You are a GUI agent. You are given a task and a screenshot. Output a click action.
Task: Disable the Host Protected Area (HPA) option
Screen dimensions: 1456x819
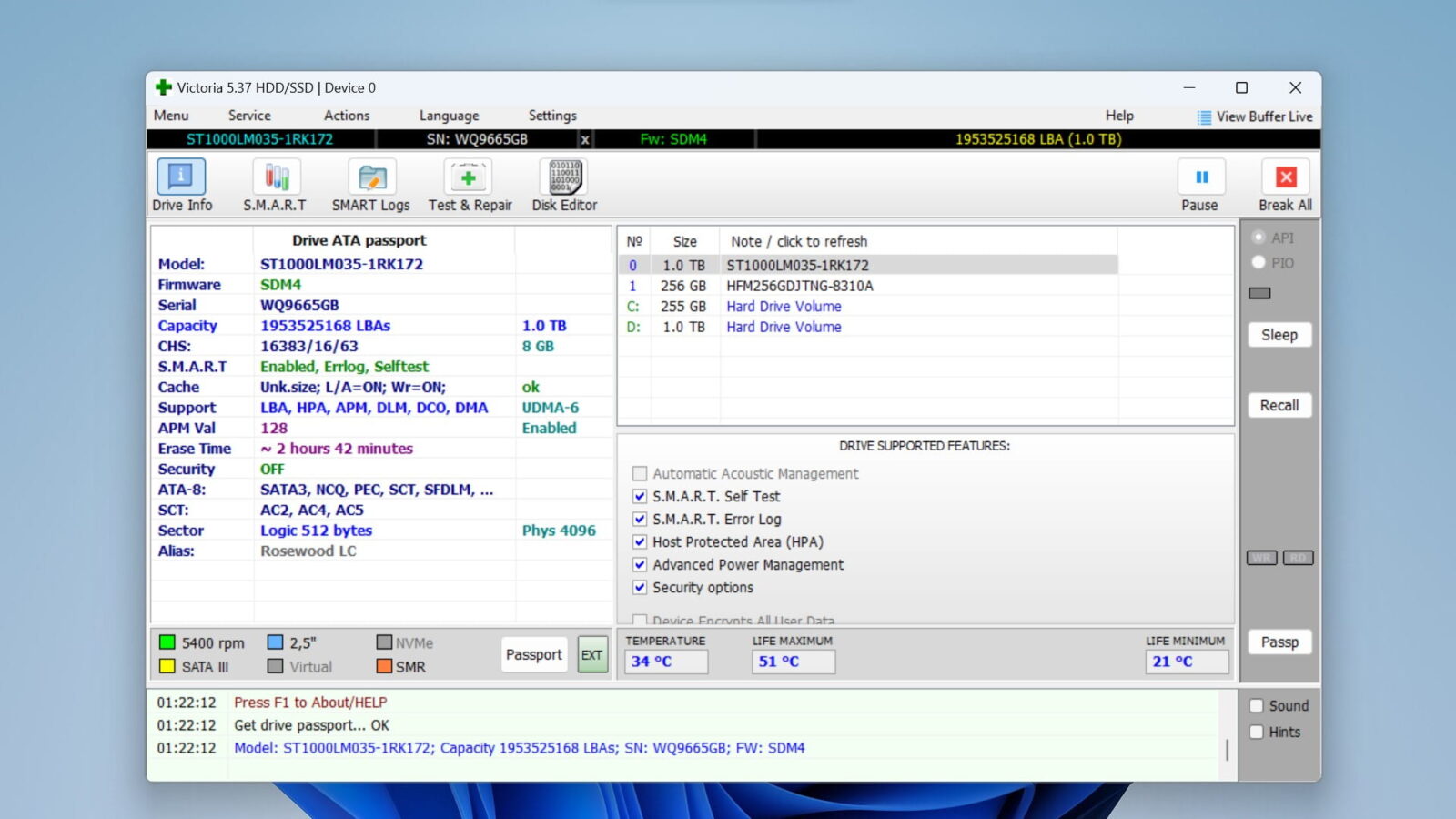point(641,541)
